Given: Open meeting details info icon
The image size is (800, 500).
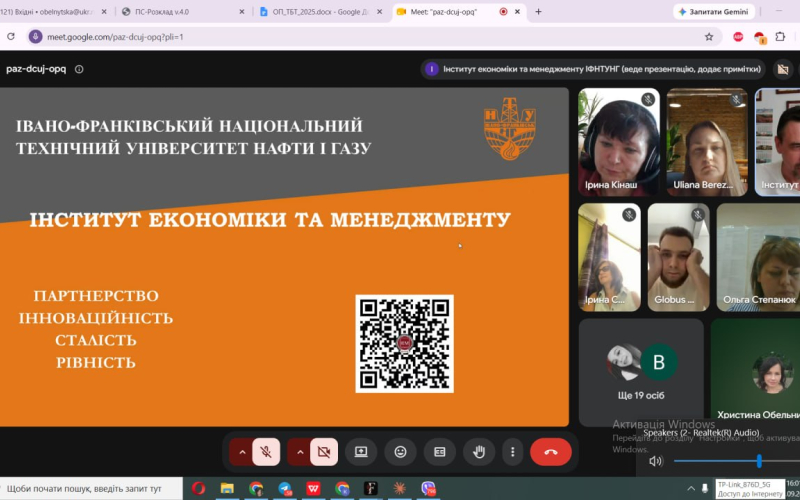Looking at the screenshot, I should 79,69.
